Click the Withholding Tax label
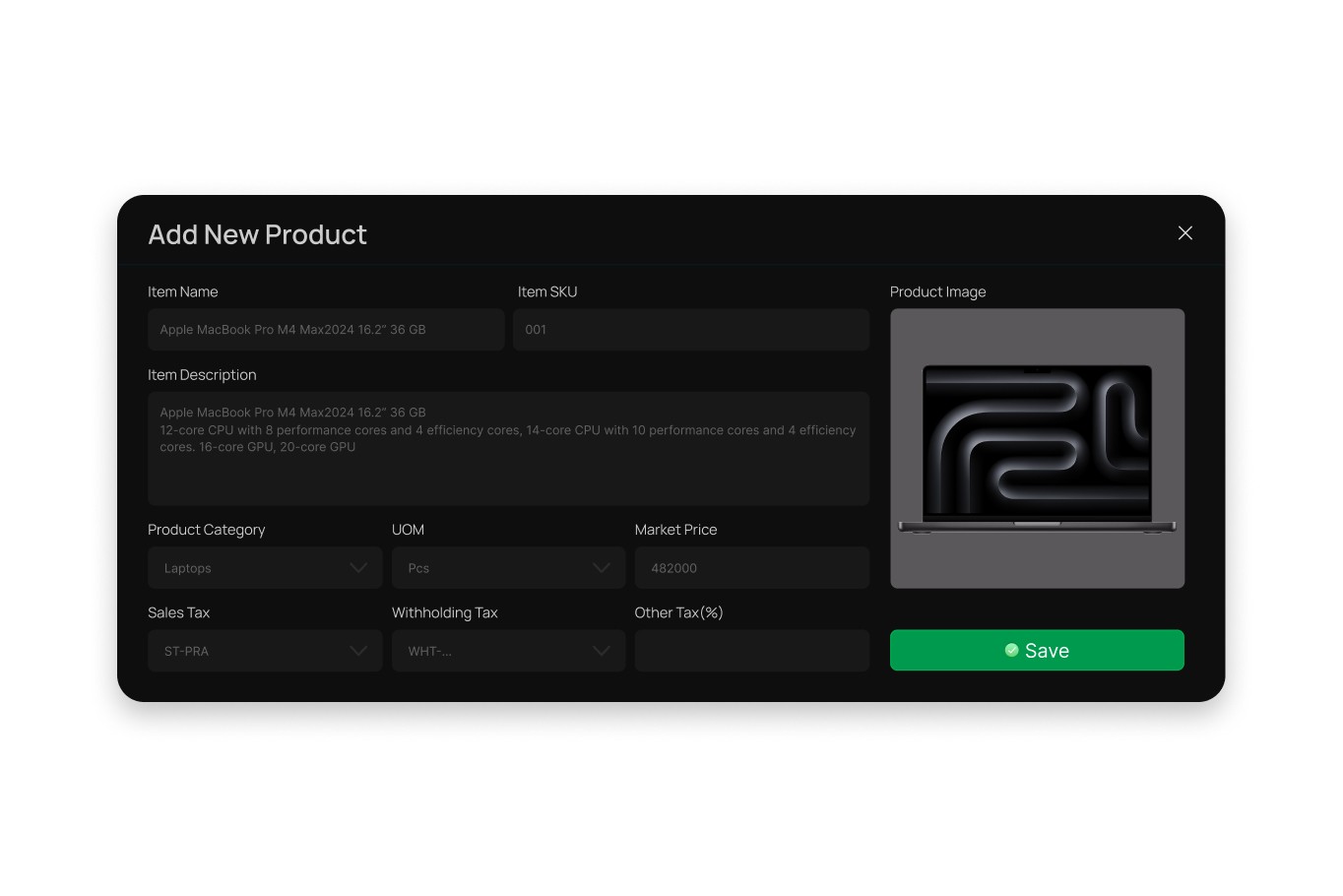 coord(445,612)
